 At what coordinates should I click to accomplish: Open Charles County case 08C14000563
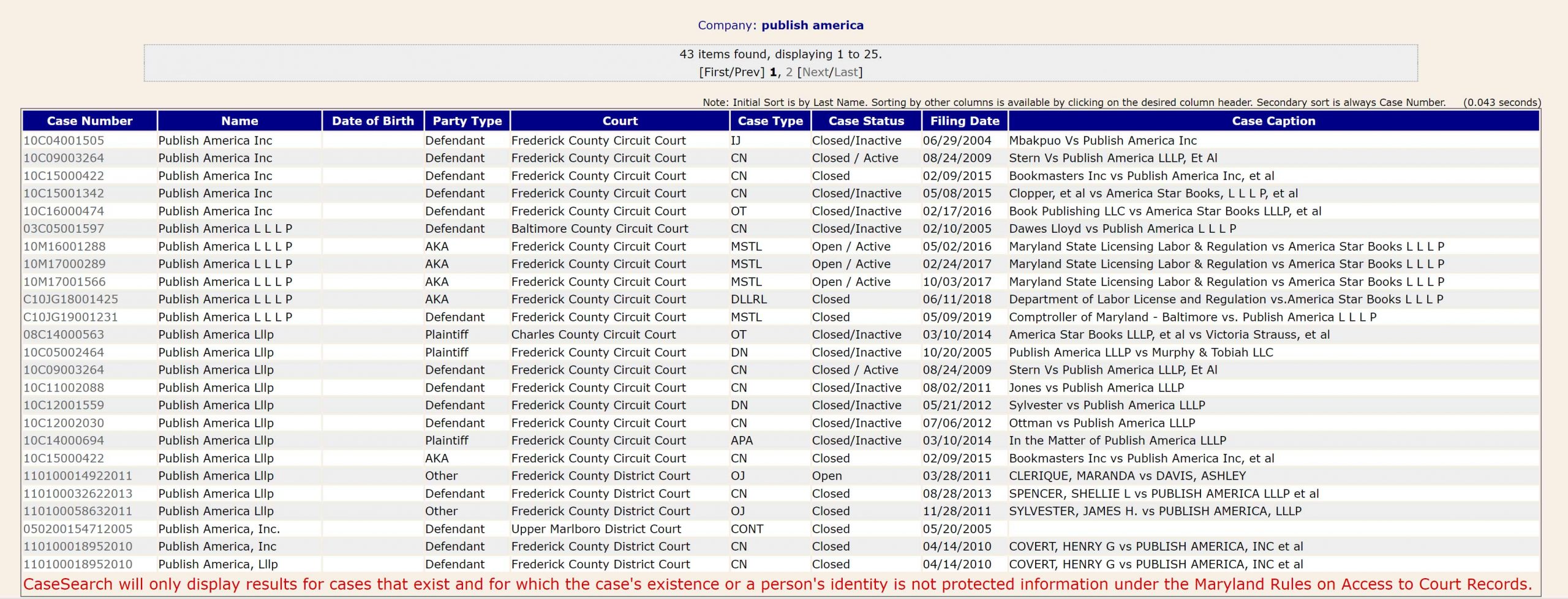point(64,334)
